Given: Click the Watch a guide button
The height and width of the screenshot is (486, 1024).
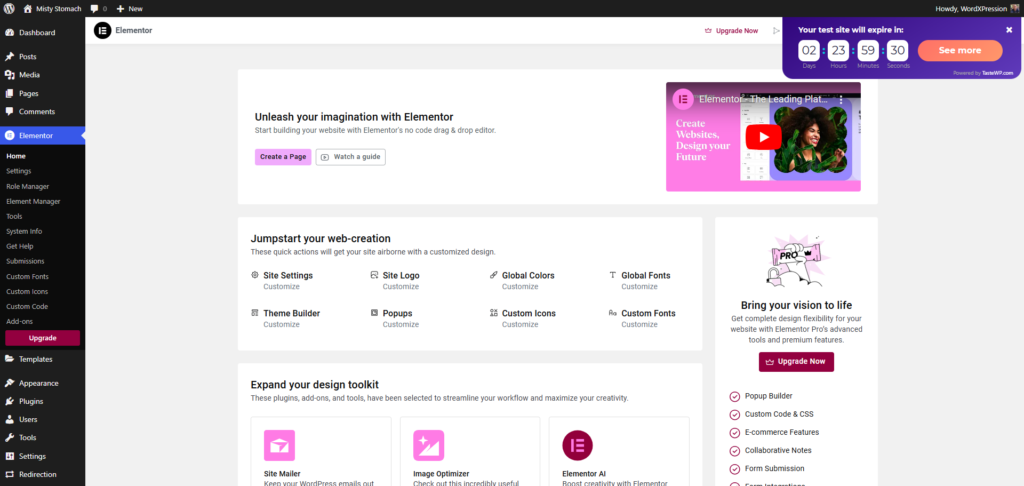Looking at the screenshot, I should coord(351,157).
